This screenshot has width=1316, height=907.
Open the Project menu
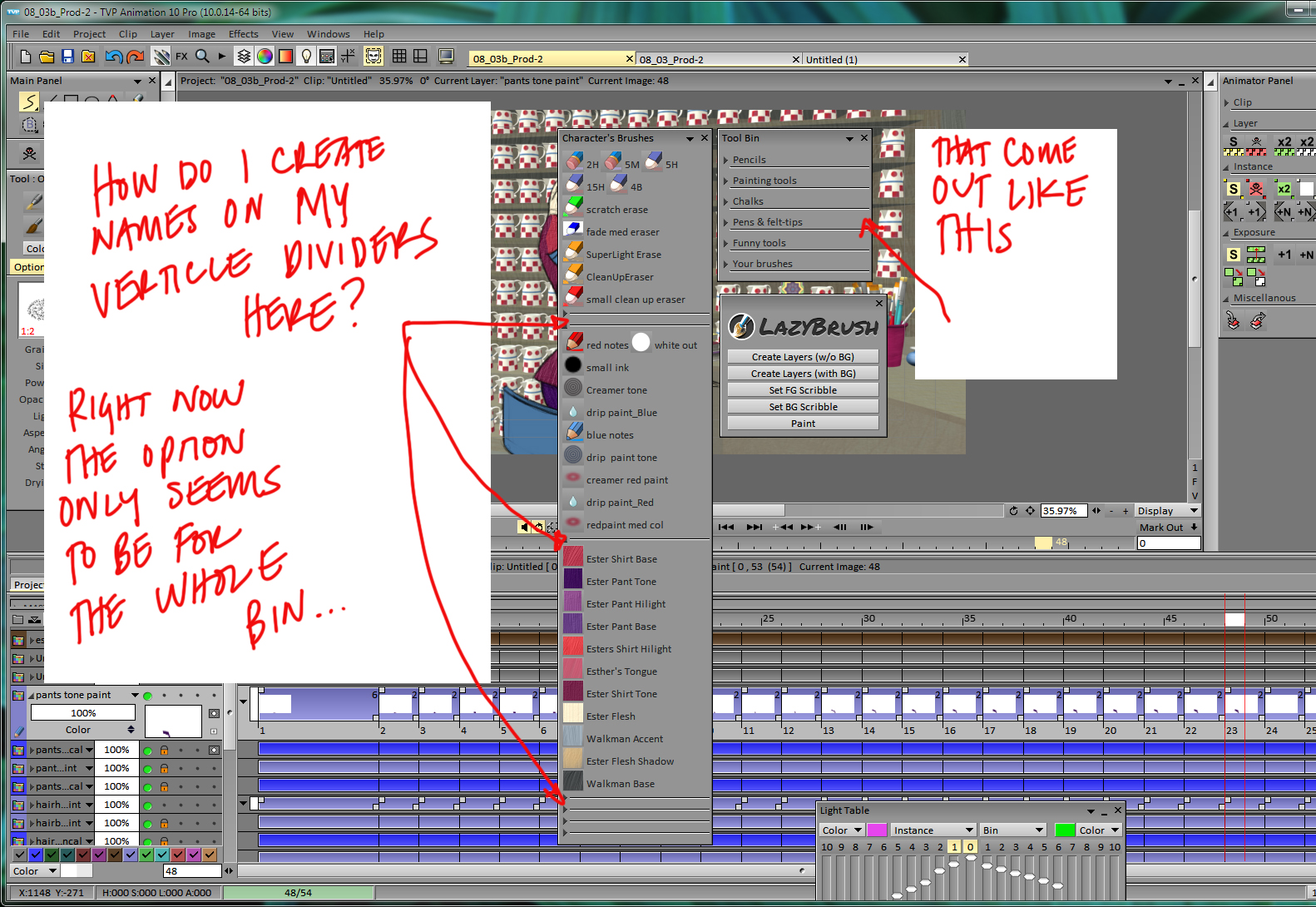[x=89, y=34]
